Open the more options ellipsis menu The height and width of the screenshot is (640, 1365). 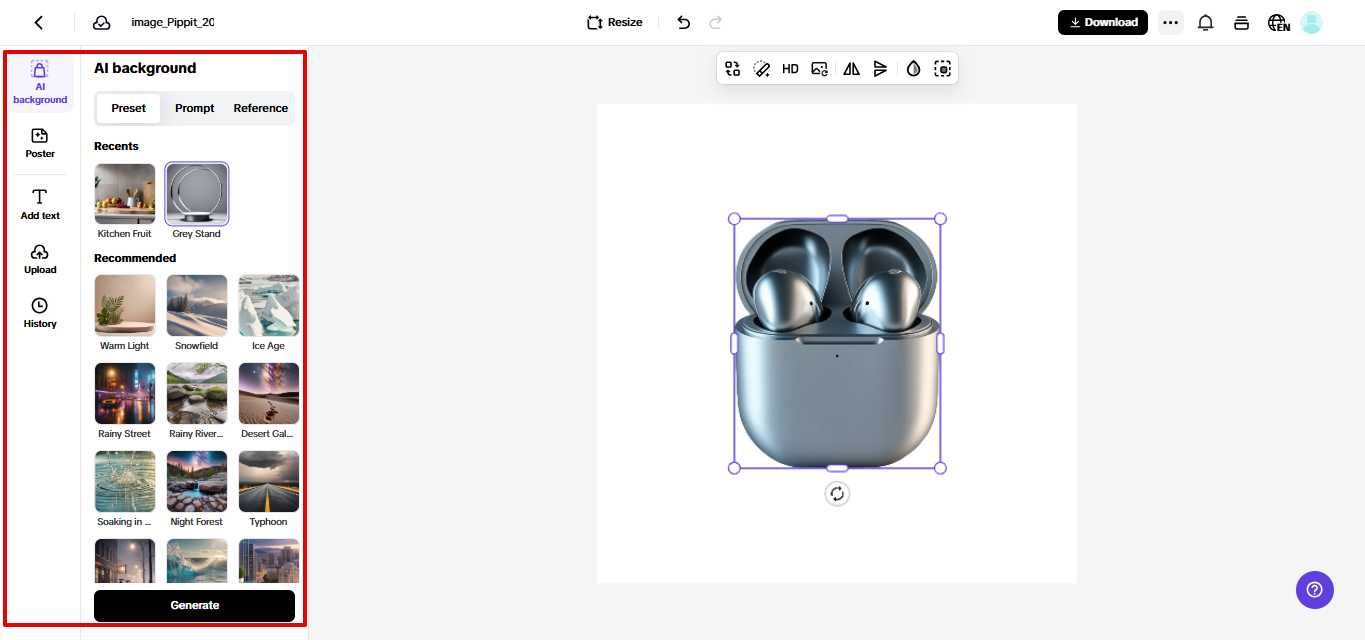pos(1170,21)
